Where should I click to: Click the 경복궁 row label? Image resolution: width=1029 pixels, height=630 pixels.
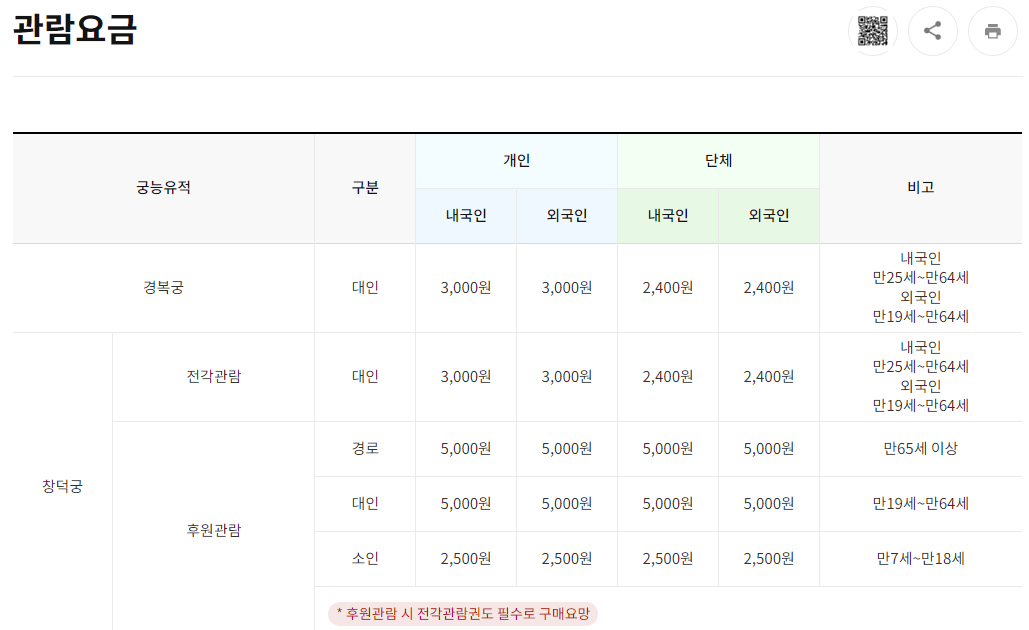[162, 287]
